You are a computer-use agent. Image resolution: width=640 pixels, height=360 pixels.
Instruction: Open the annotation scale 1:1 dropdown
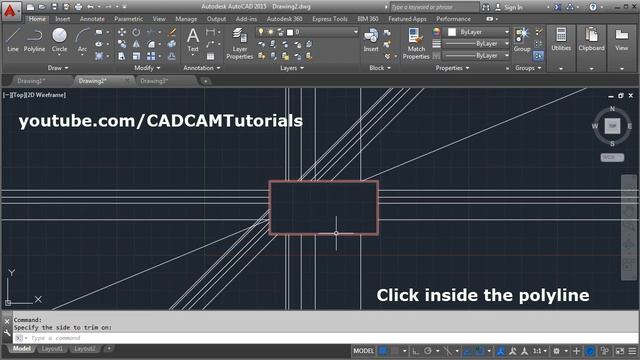(540, 351)
